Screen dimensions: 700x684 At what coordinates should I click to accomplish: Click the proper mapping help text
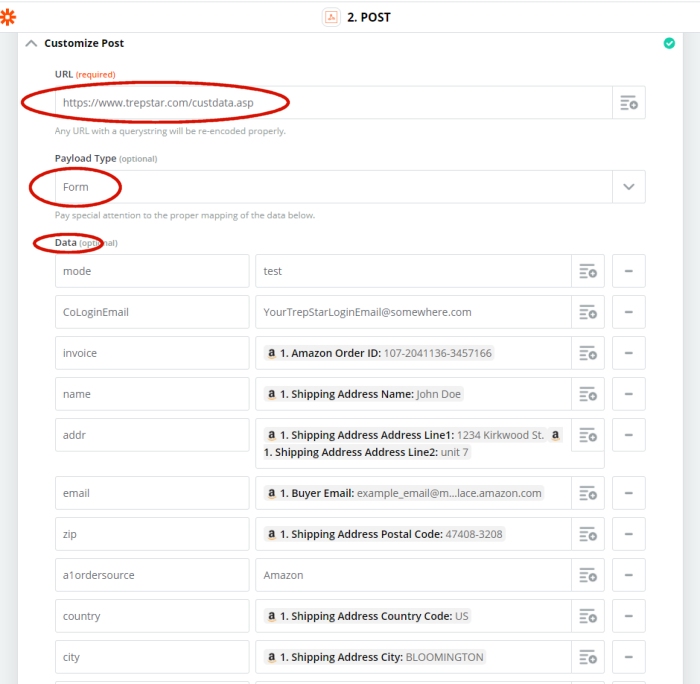pos(185,215)
